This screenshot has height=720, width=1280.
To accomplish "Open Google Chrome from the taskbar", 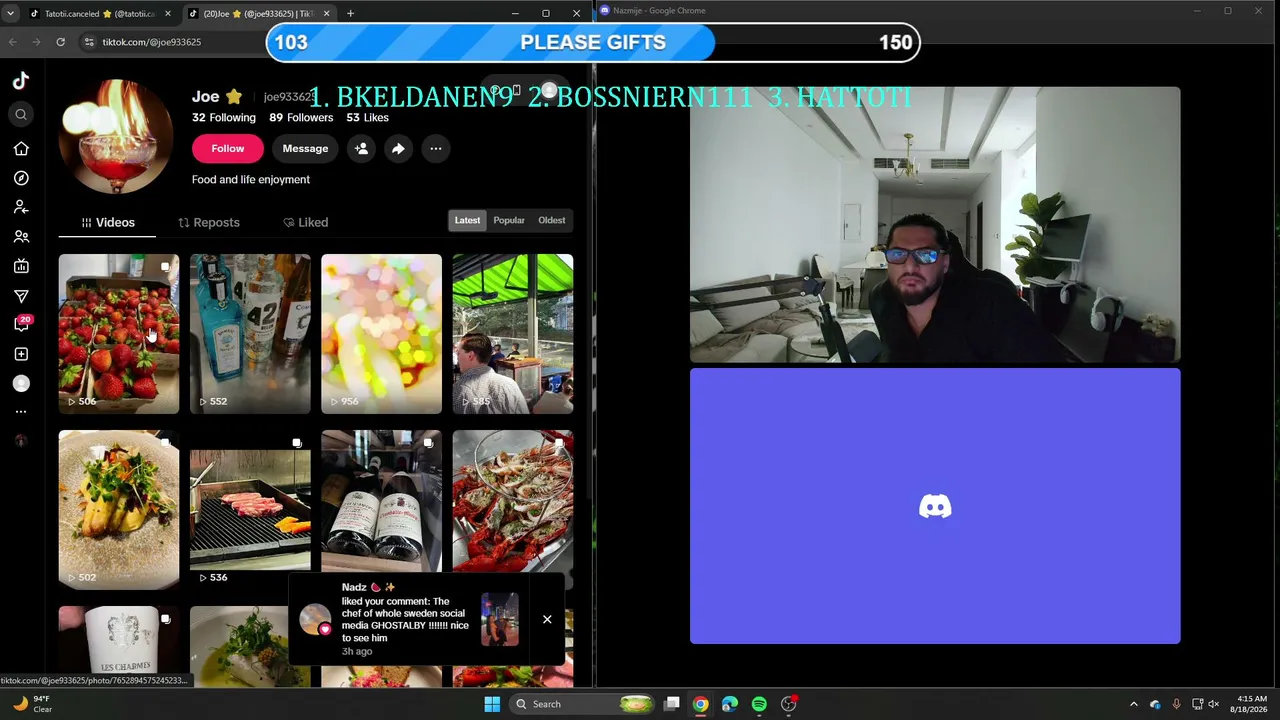I will click(x=701, y=704).
